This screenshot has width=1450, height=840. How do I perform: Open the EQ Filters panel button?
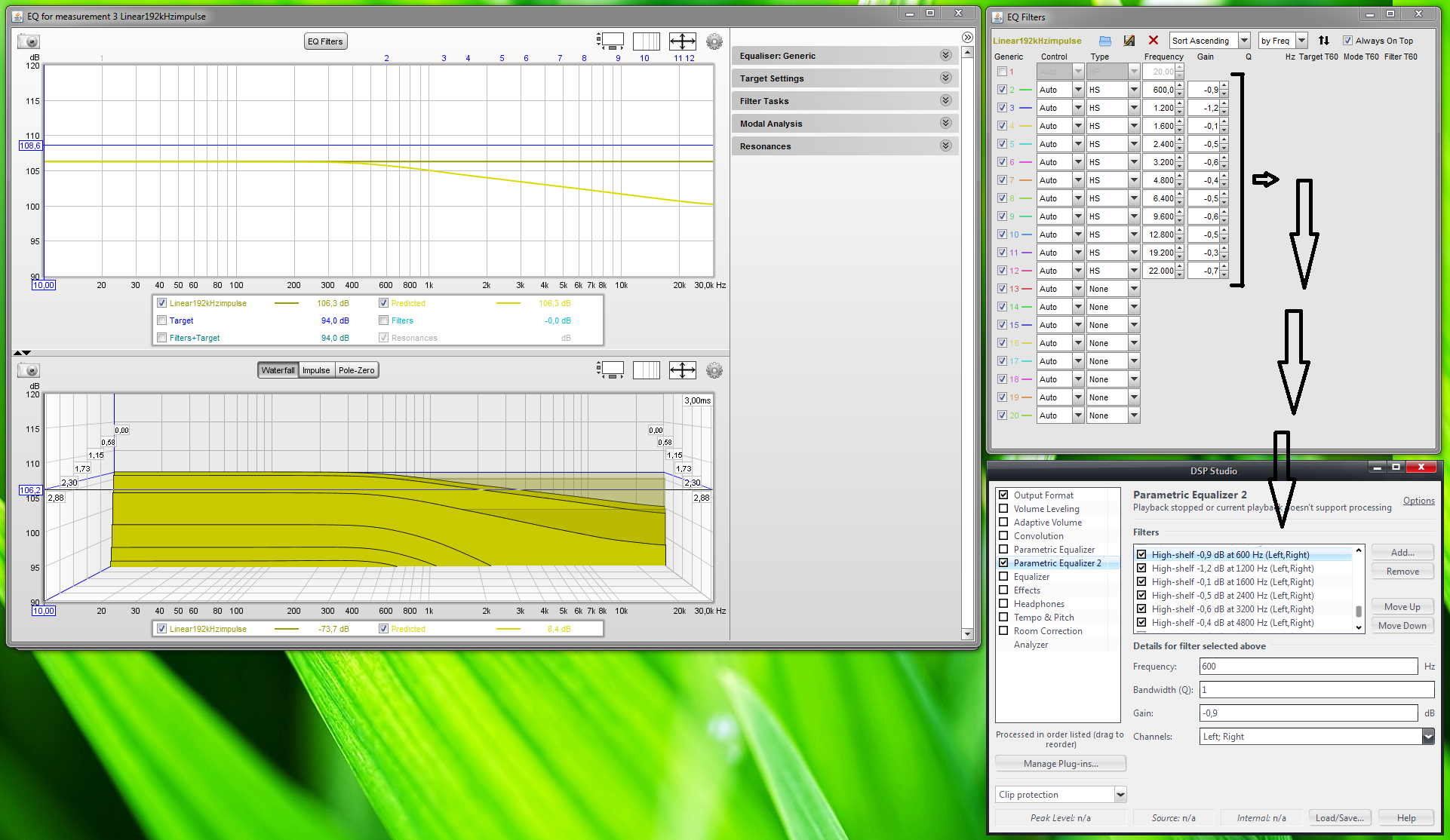pos(325,41)
